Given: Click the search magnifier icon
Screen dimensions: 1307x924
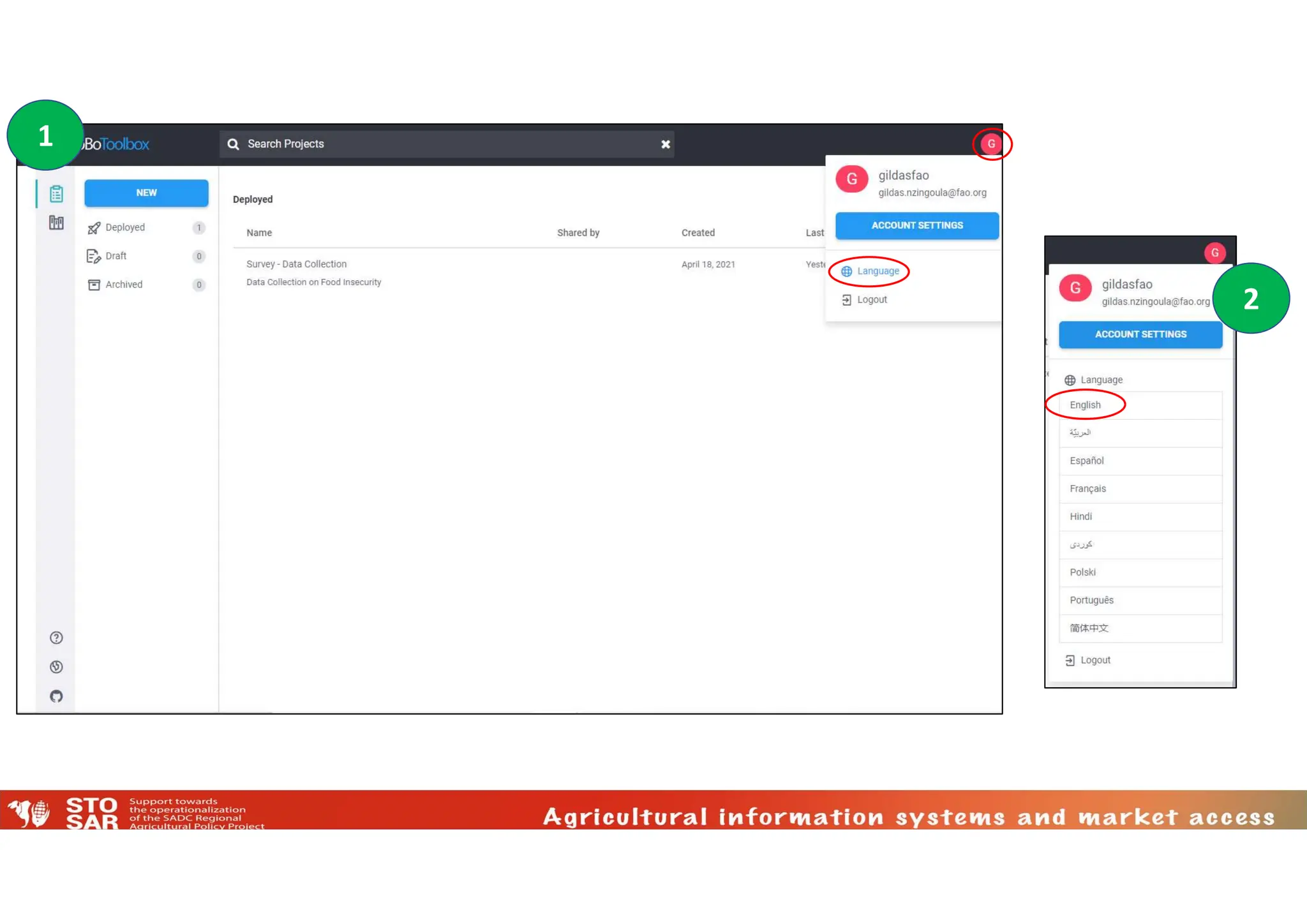Looking at the screenshot, I should click(x=234, y=144).
